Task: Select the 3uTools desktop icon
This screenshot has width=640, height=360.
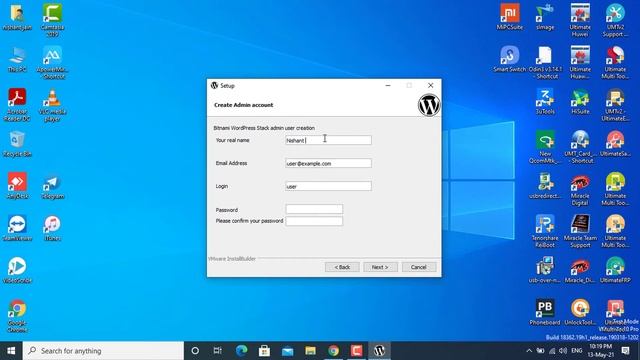Action: (x=545, y=101)
